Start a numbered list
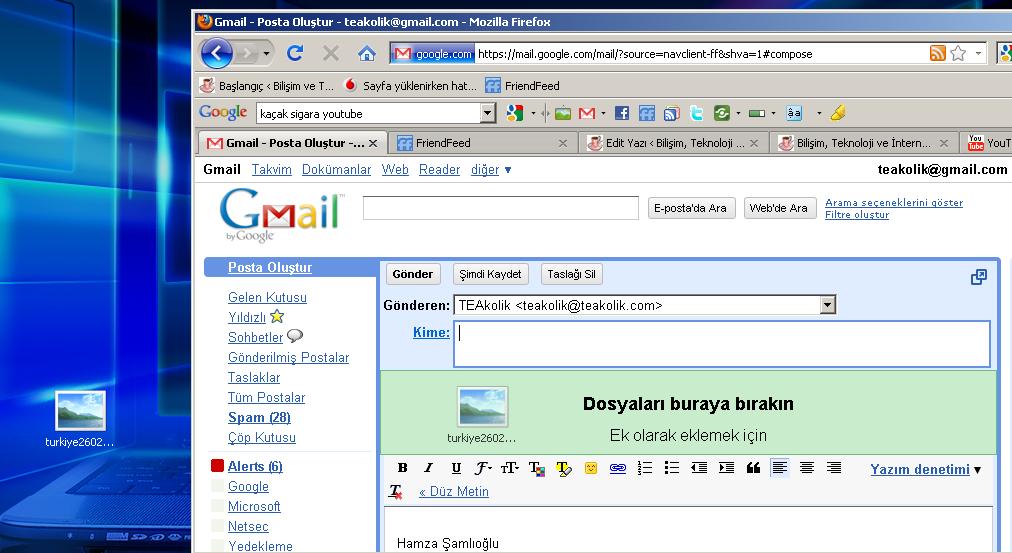 click(x=645, y=468)
